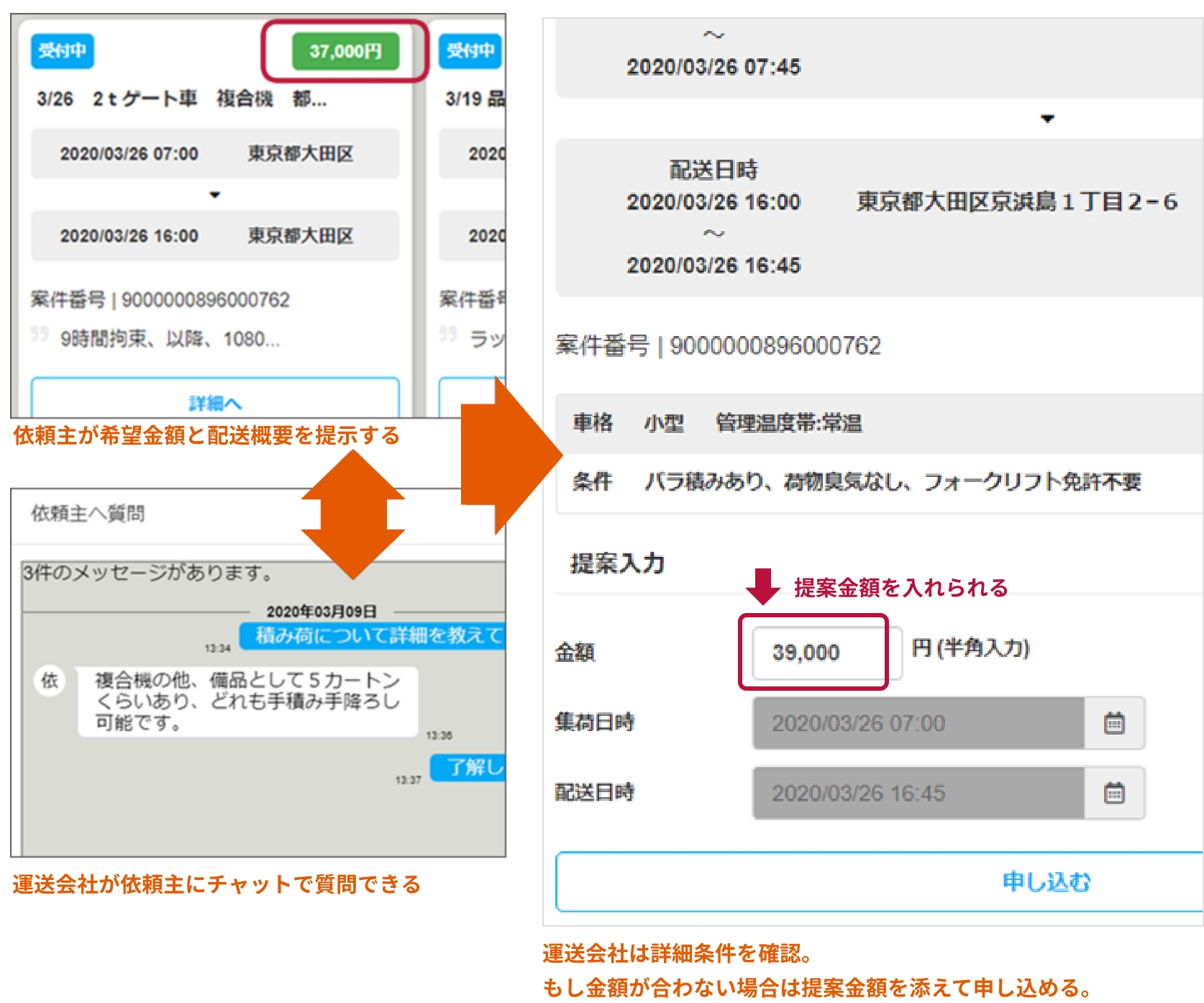Click the 3/19 card title
The height and width of the screenshot is (1003, 1204).
point(475,99)
